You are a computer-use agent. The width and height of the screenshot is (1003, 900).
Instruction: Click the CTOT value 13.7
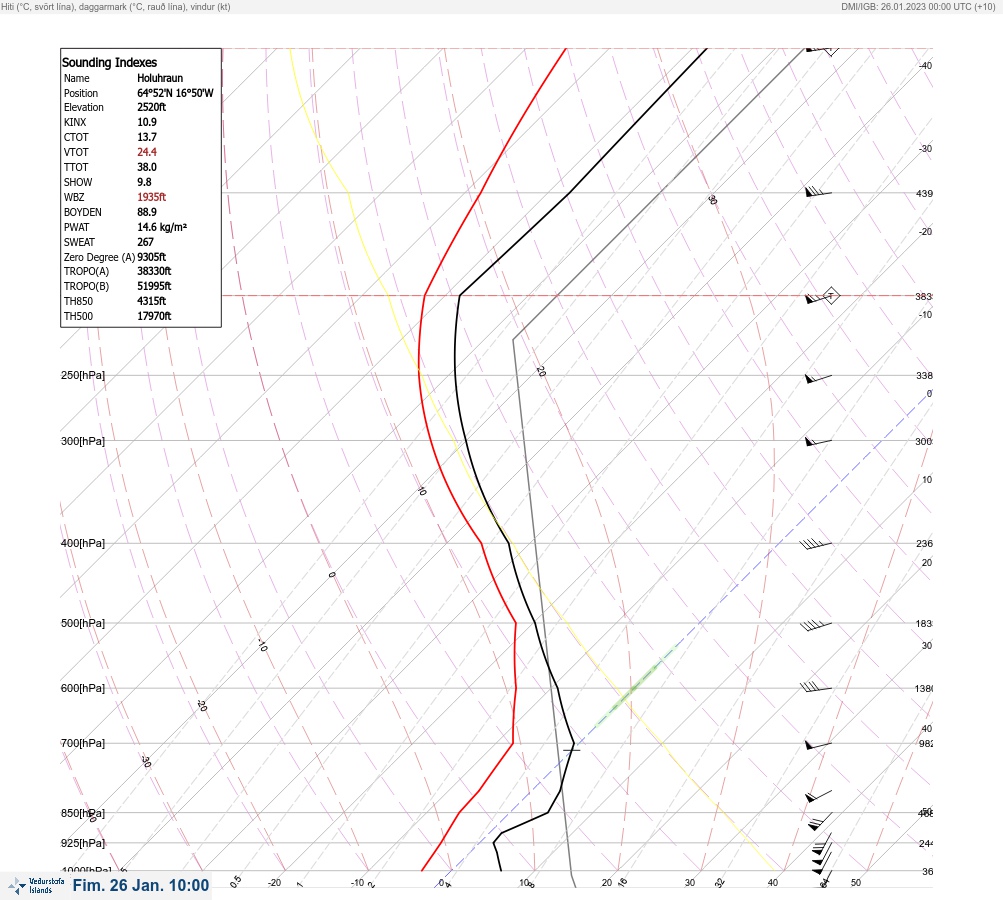(x=146, y=137)
